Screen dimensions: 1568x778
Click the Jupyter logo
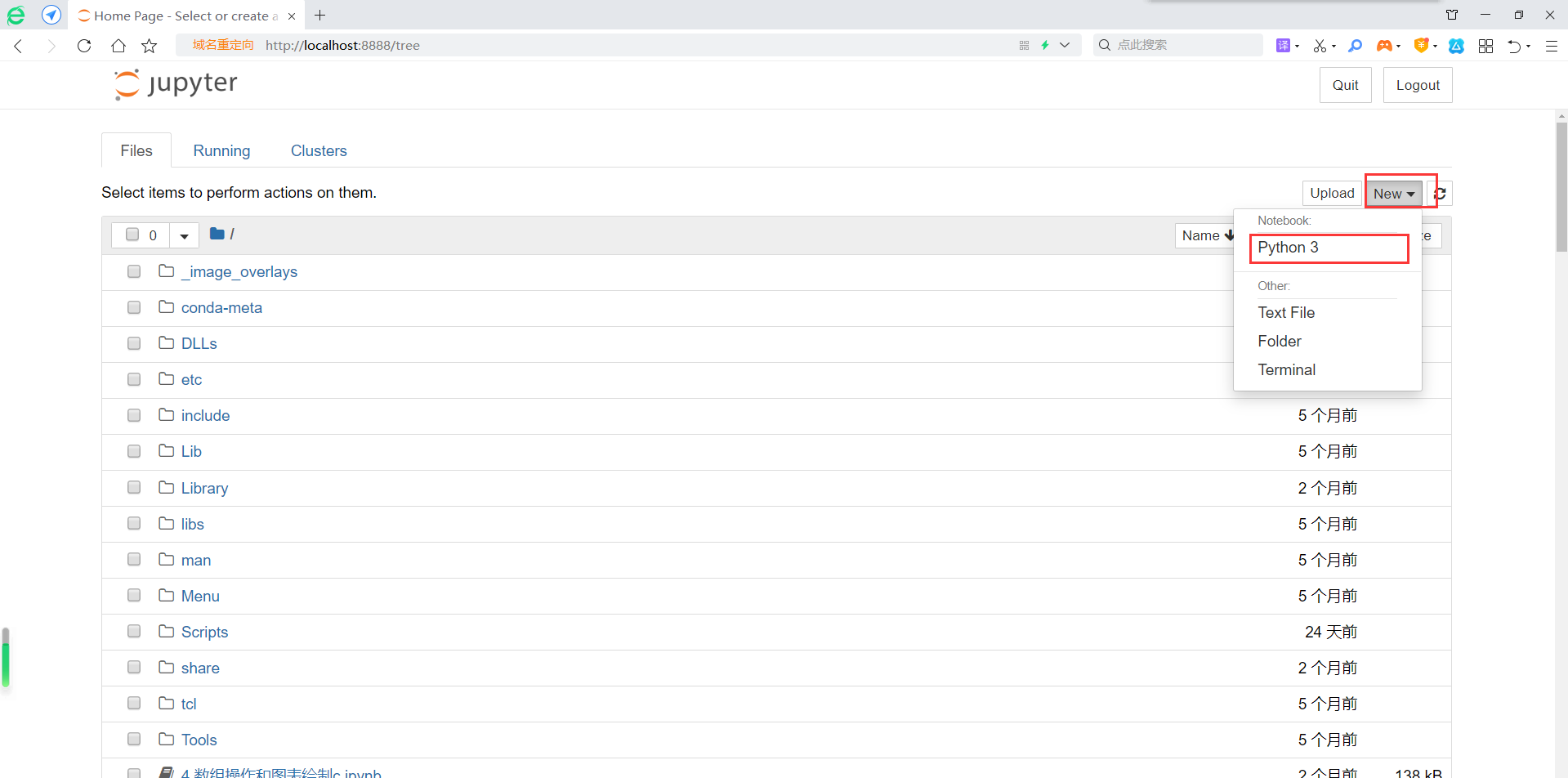(174, 83)
